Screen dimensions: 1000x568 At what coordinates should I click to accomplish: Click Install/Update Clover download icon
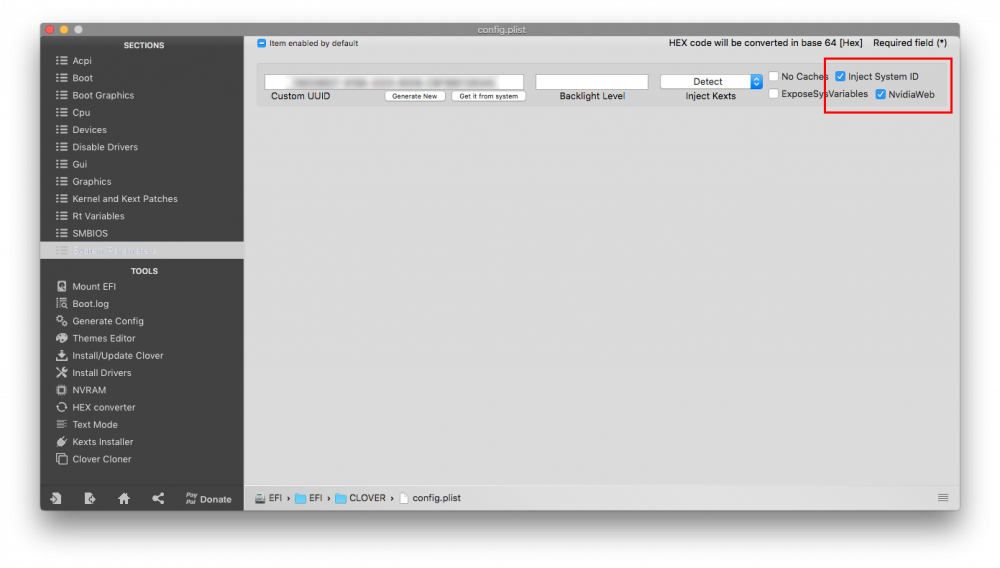tap(61, 355)
